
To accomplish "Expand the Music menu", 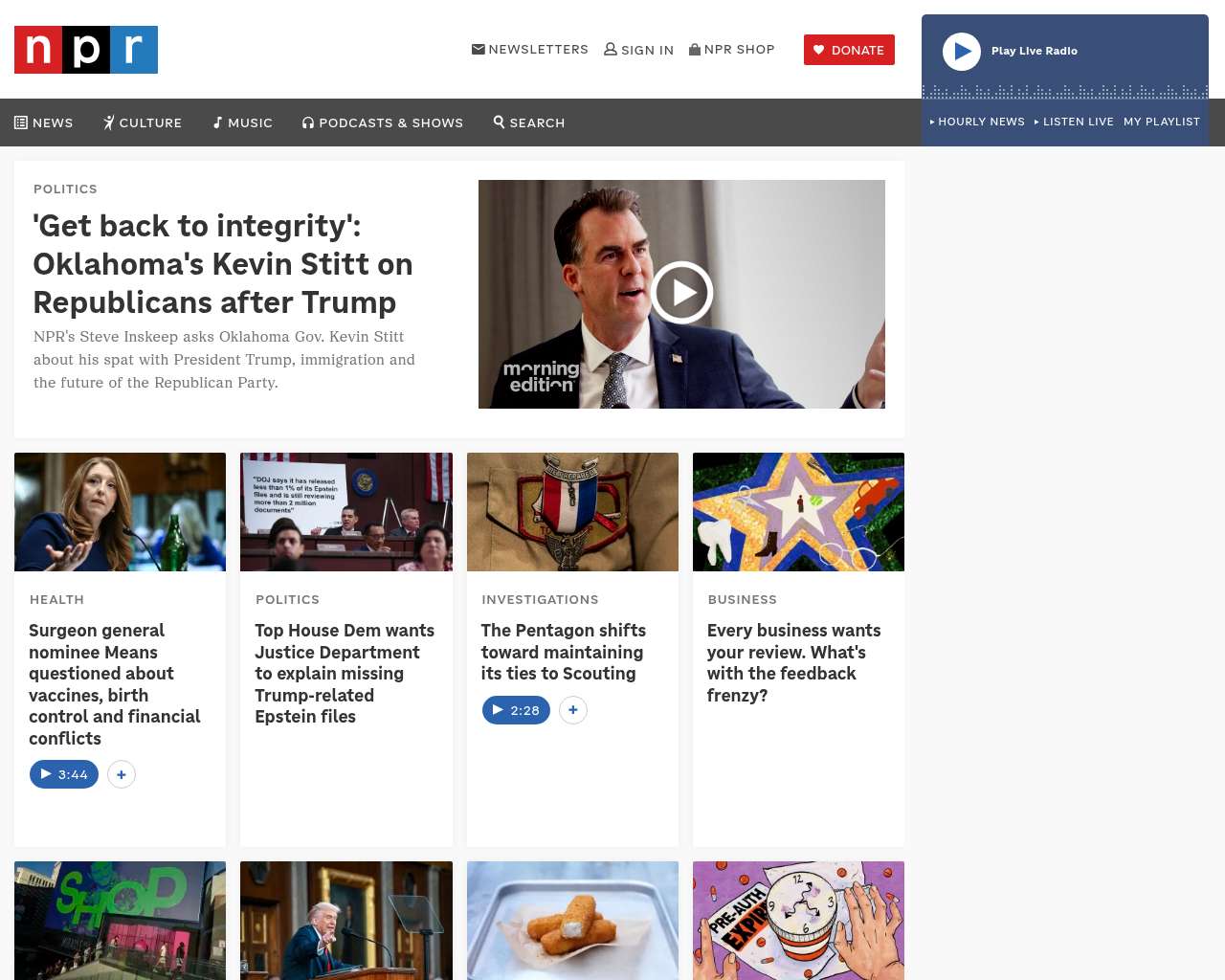I will click(x=243, y=122).
